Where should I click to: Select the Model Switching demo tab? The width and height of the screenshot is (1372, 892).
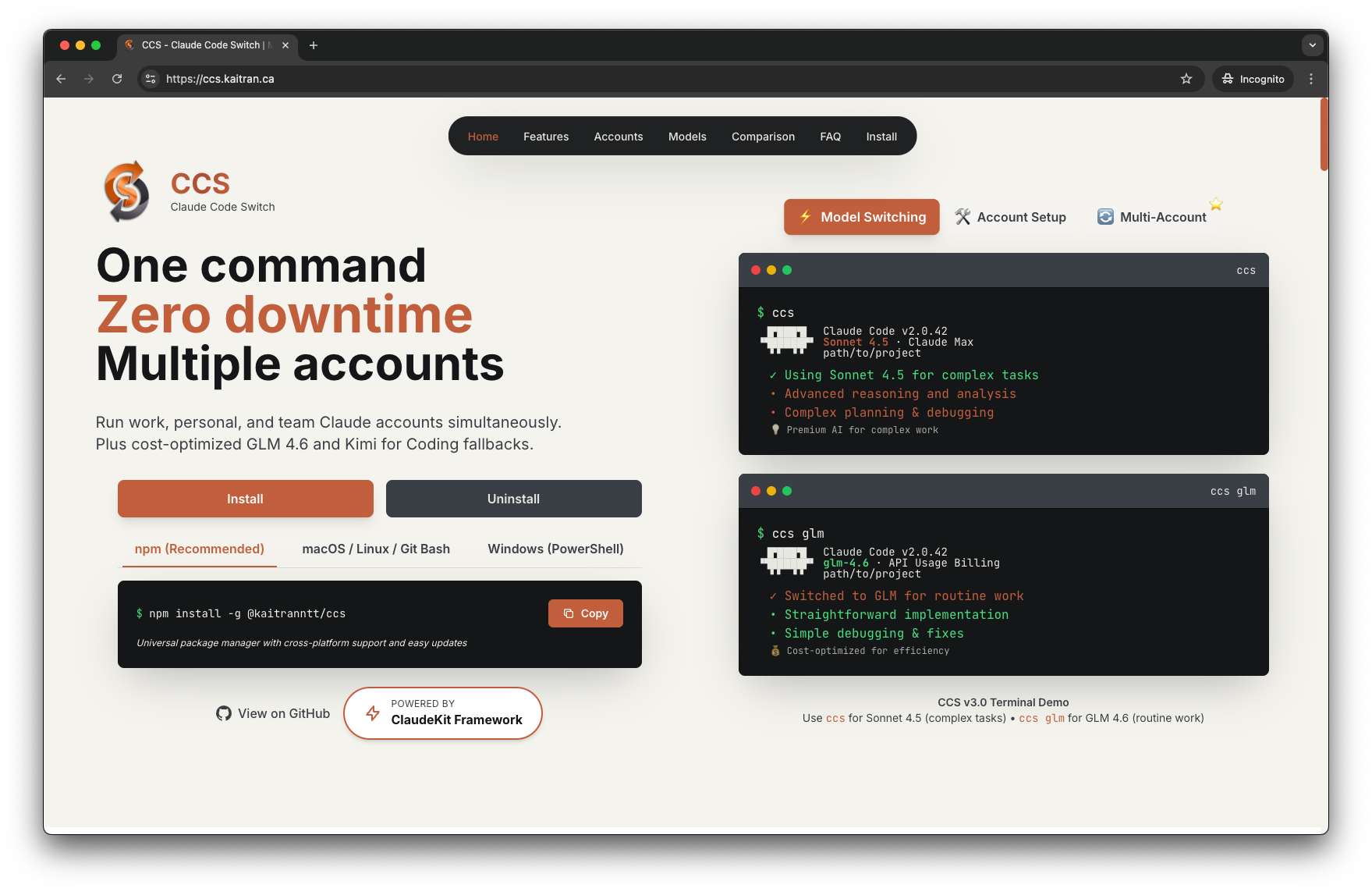coord(861,217)
